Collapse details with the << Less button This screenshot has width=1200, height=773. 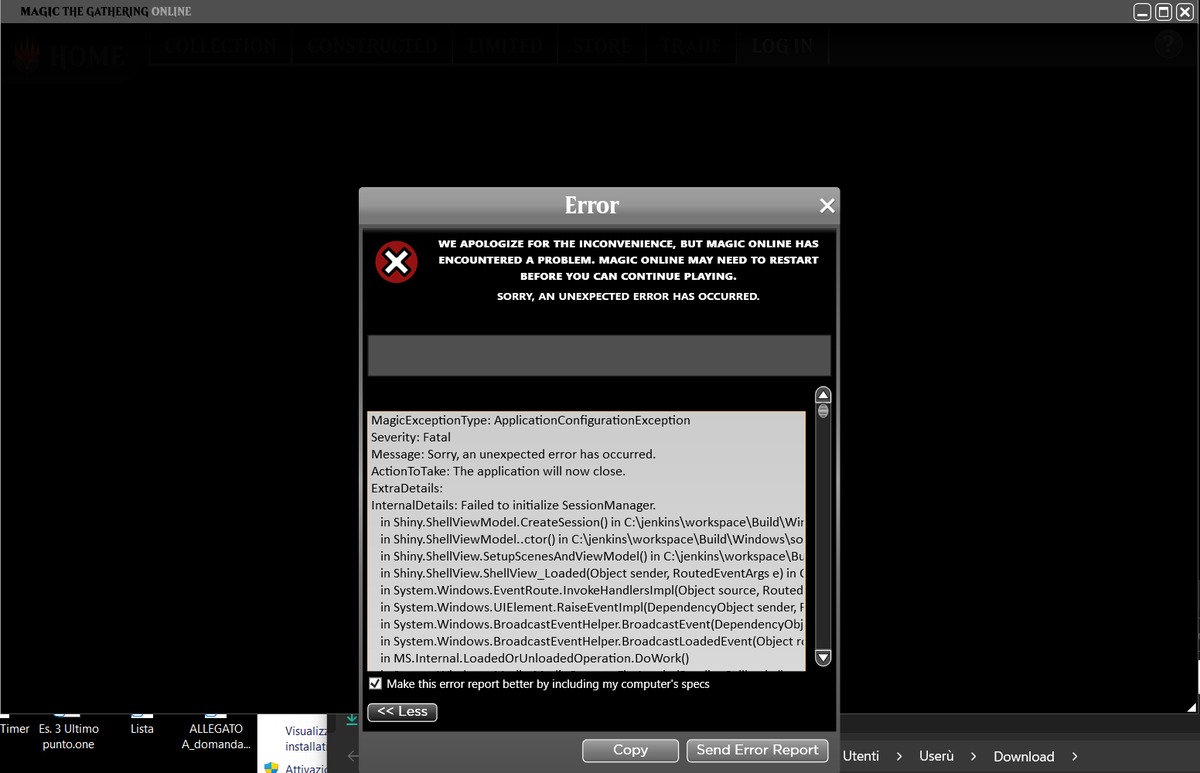[402, 712]
